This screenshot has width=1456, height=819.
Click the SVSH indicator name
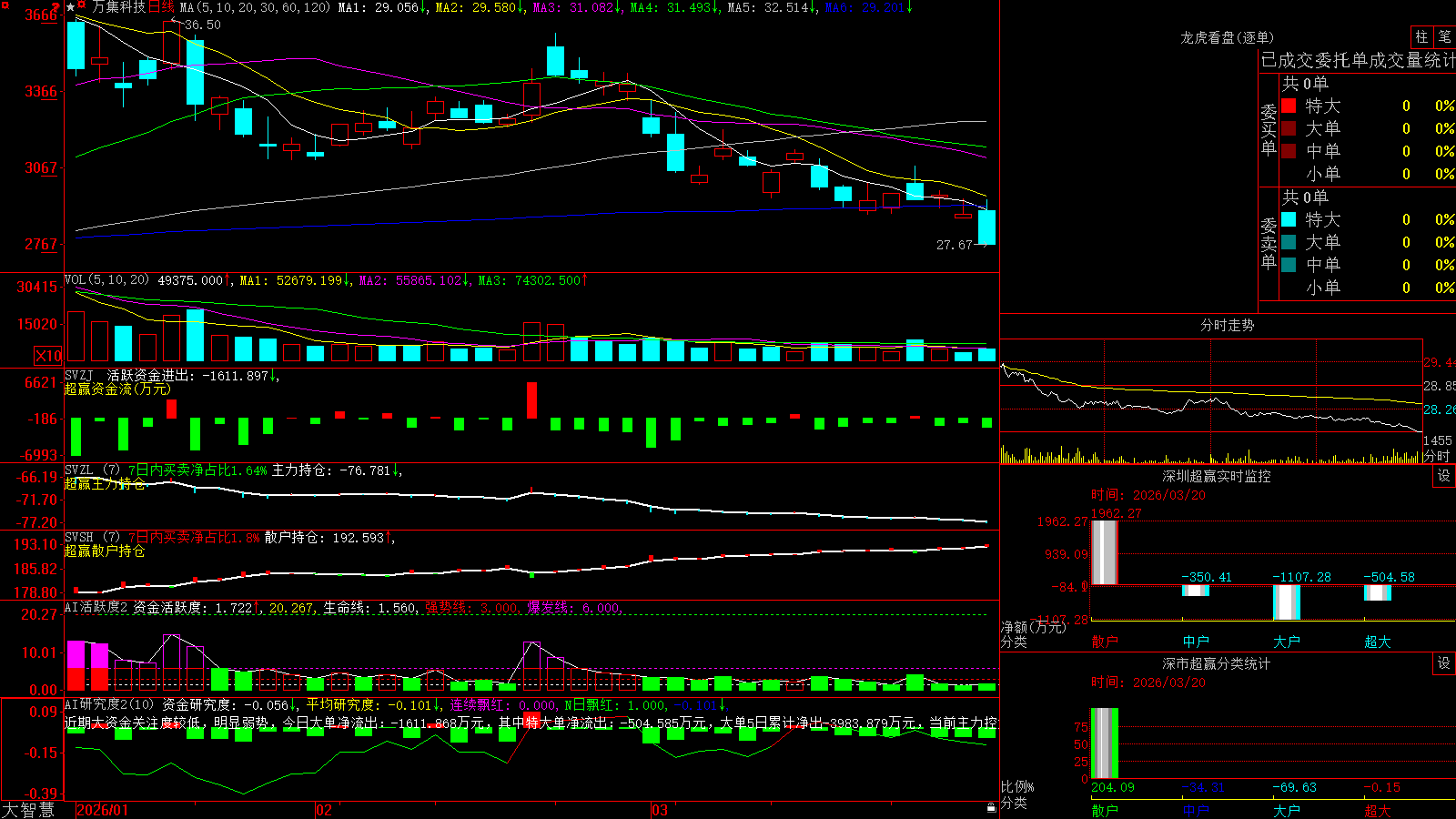click(x=79, y=537)
